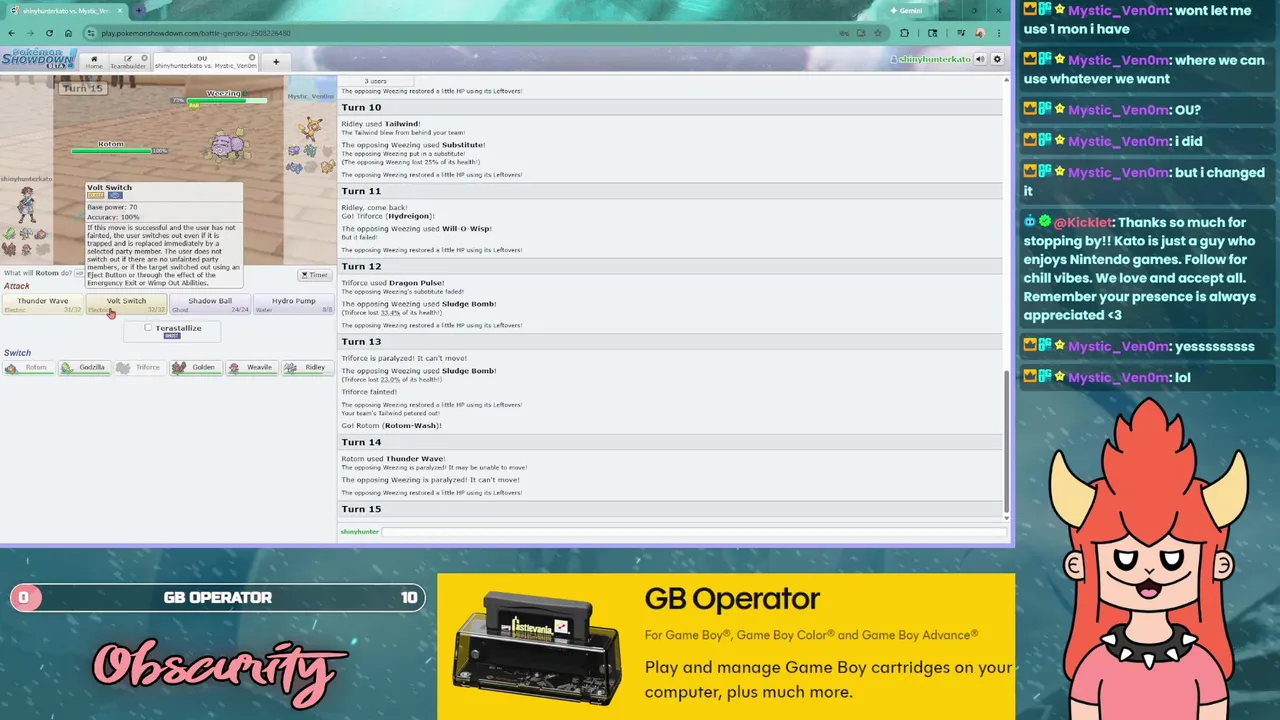Click the Pokemon Showdown logo

click(38, 59)
